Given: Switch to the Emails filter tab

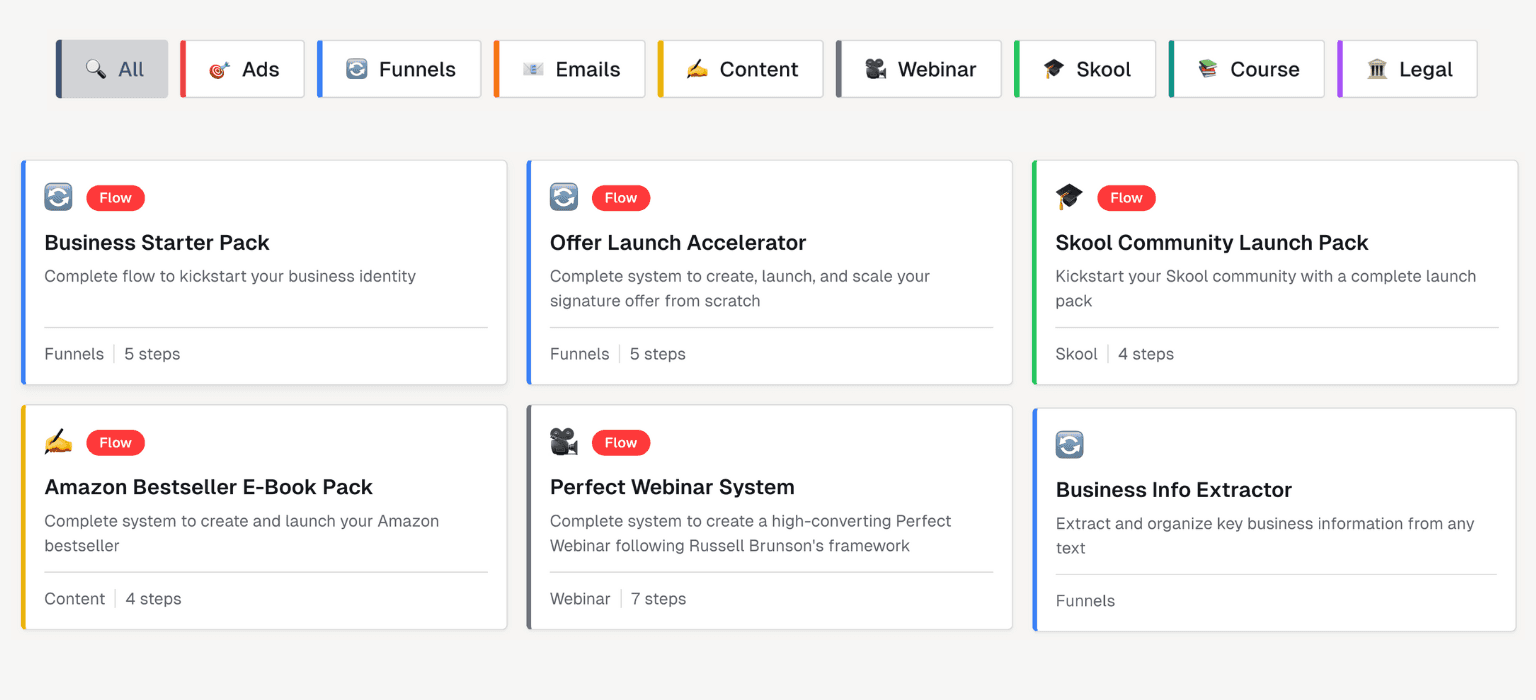Looking at the screenshot, I should click(568, 68).
